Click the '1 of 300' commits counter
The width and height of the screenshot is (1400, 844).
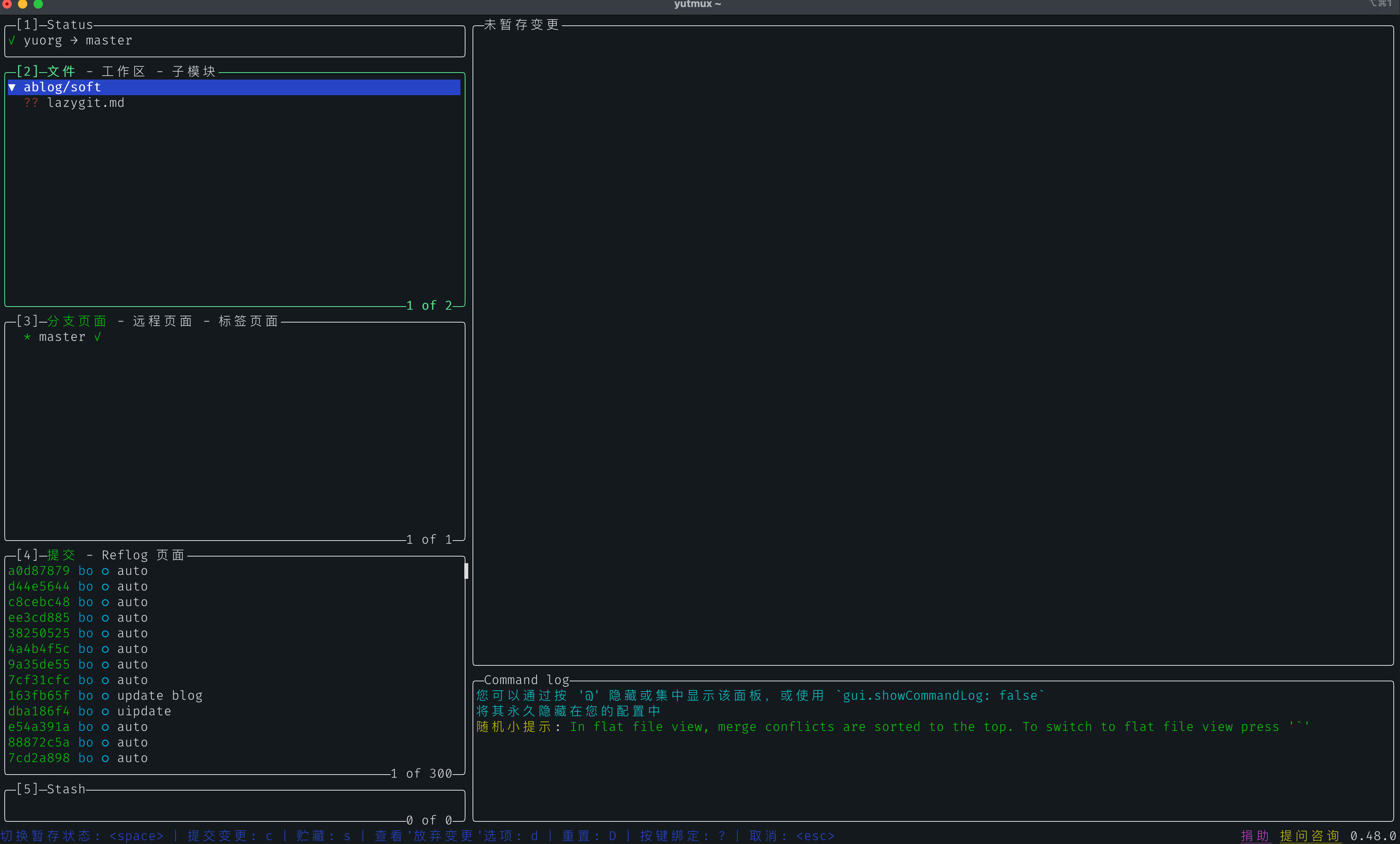pyautogui.click(x=421, y=773)
